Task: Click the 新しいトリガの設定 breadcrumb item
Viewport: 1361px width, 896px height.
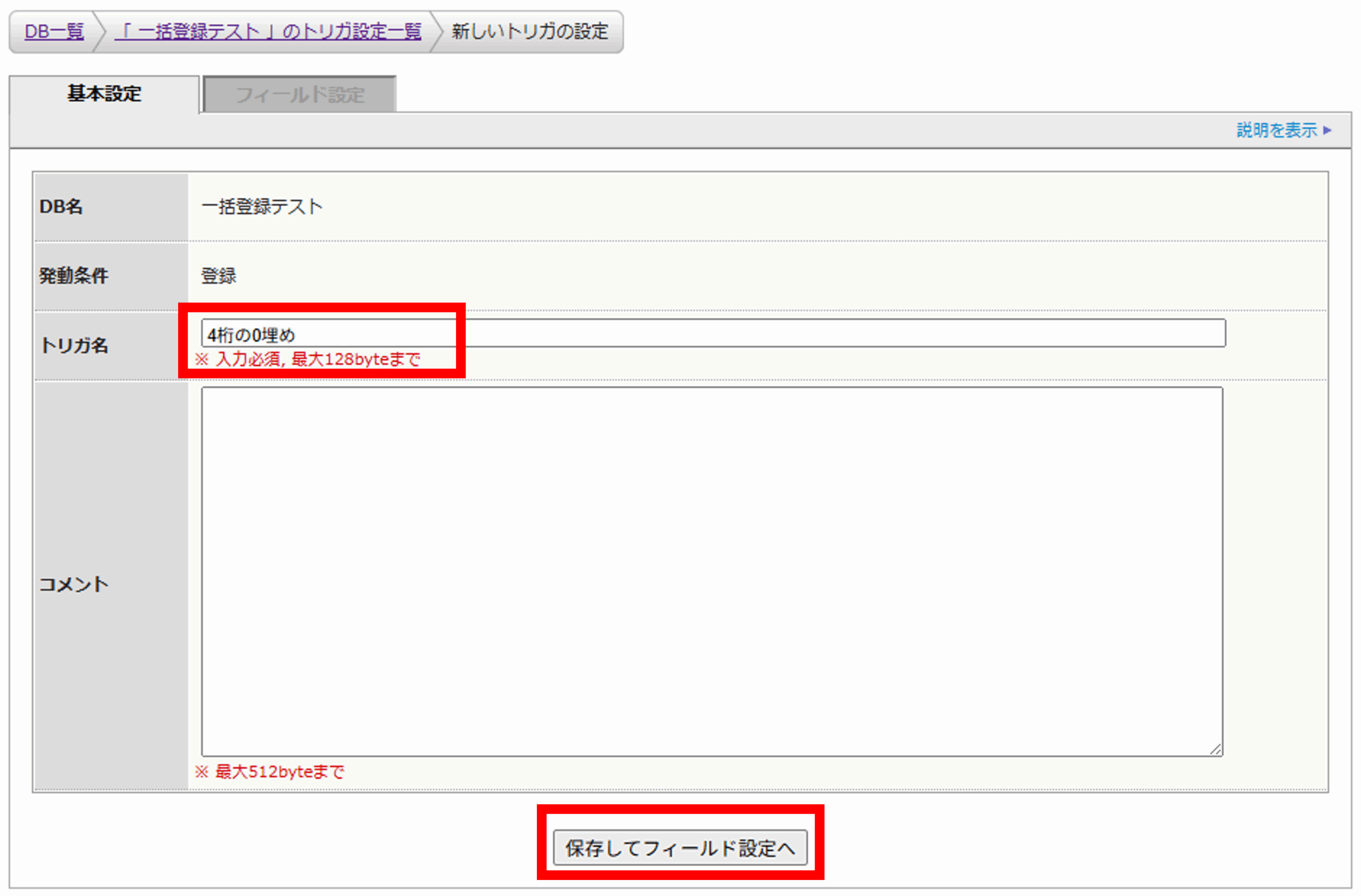Action: click(x=530, y=31)
